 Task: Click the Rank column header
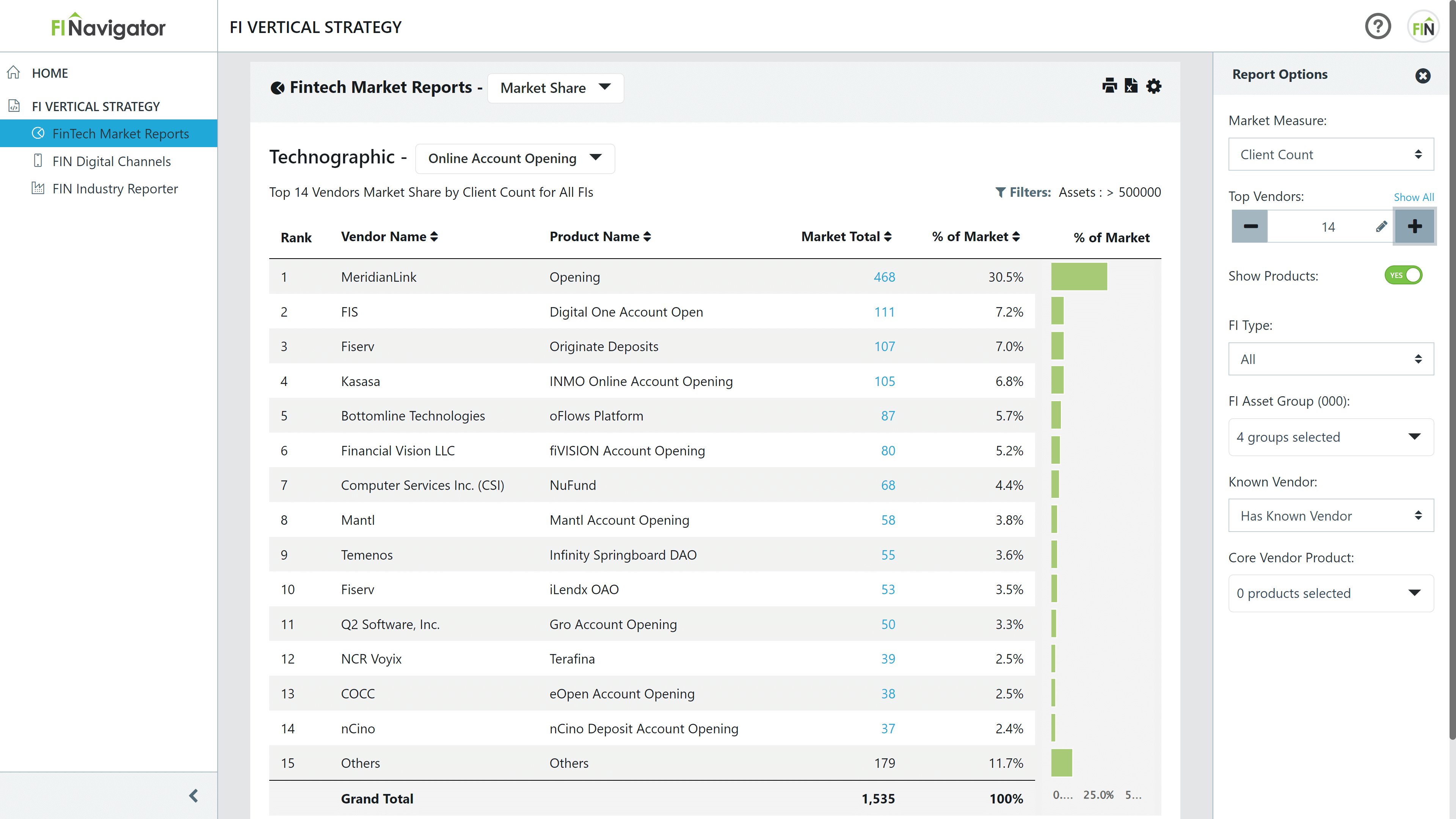296,237
